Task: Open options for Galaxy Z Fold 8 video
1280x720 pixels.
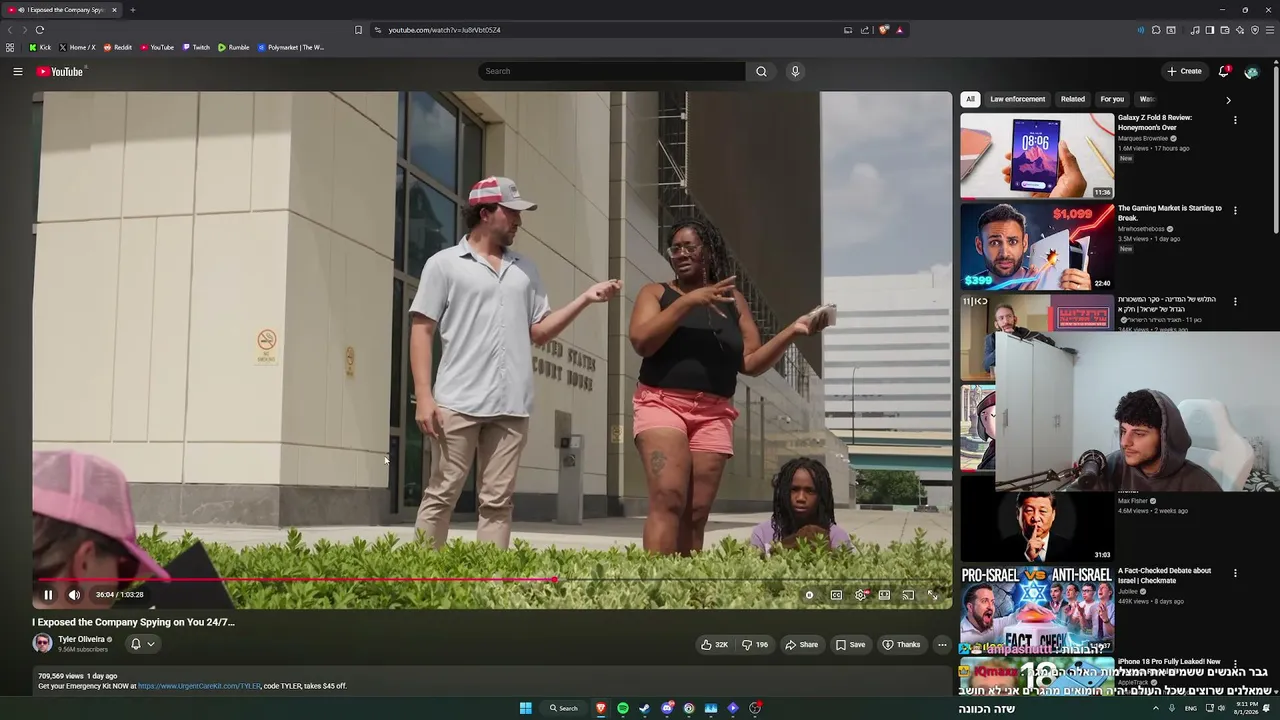Action: click(1235, 120)
